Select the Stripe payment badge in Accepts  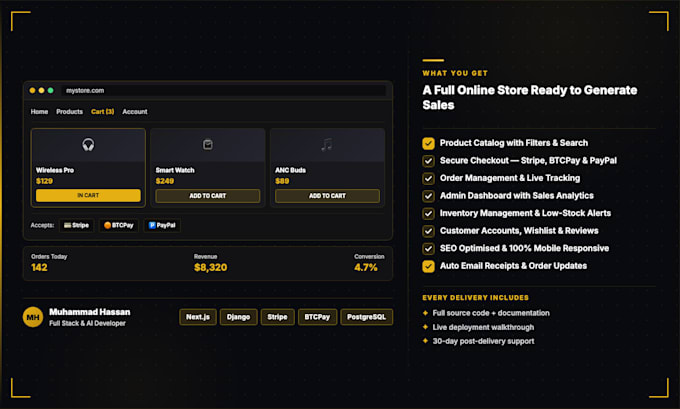(76, 225)
